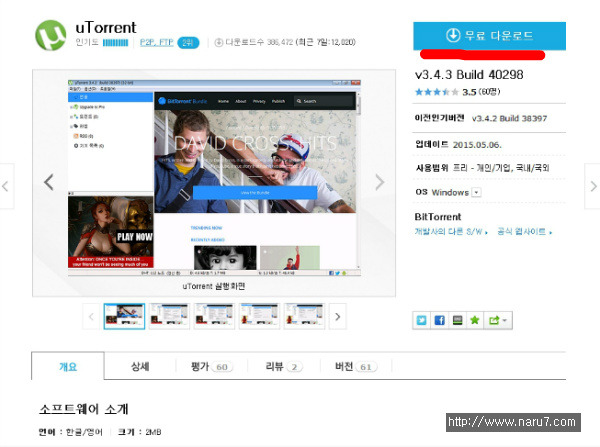Show next screenshot in the gallery
Image resolution: width=600 pixels, height=447 pixels.
tap(379, 182)
